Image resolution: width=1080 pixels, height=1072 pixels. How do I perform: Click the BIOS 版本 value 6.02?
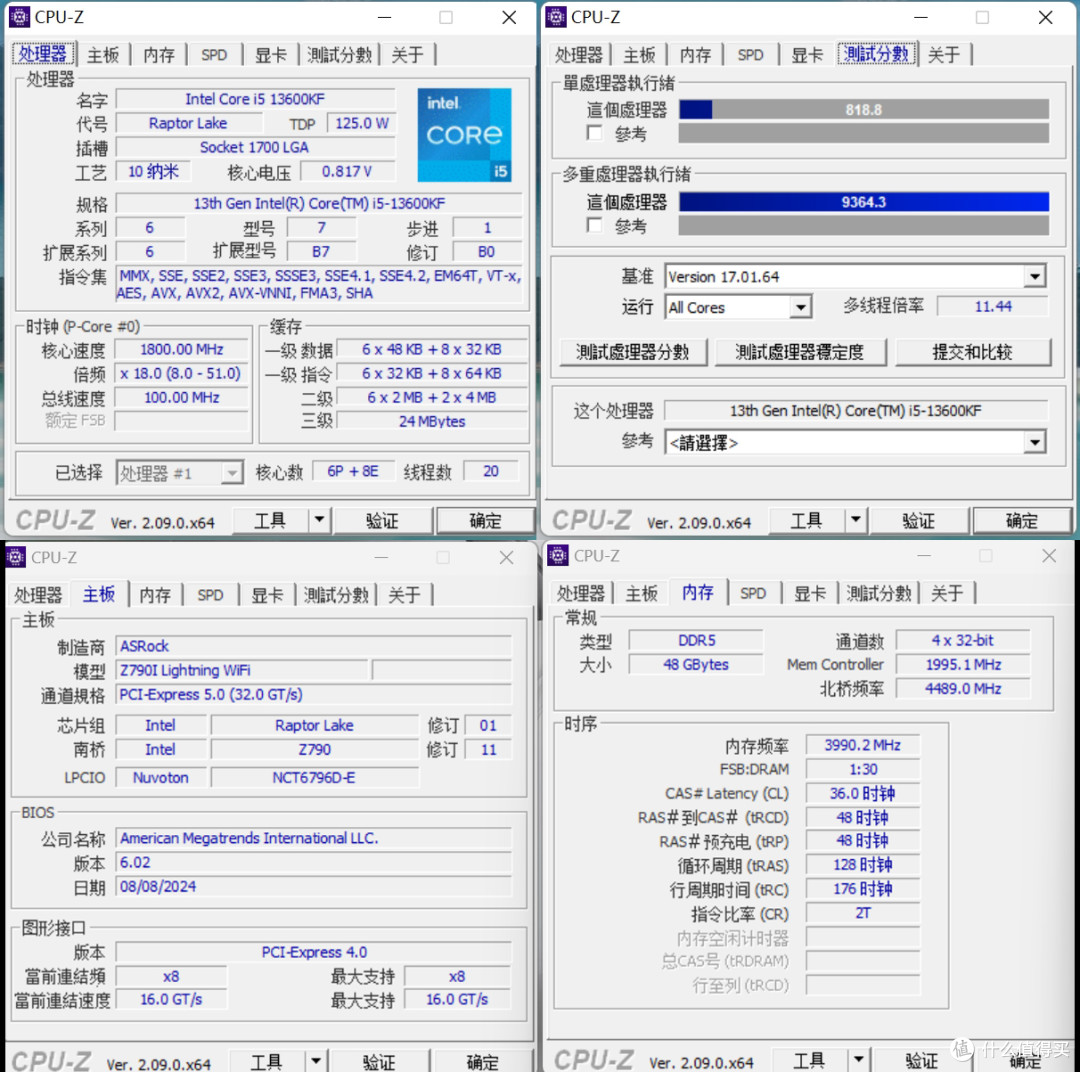313,863
